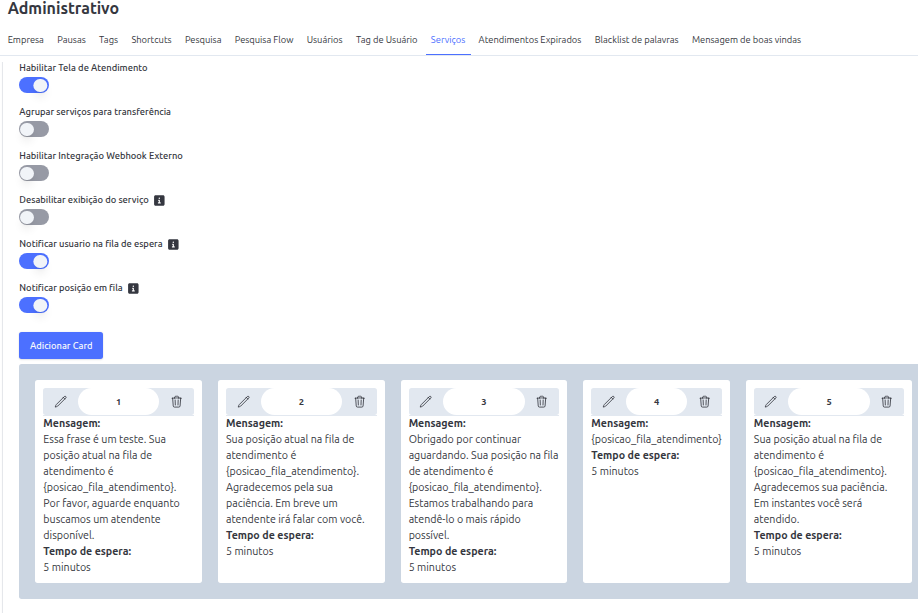Click the number 3 field on card 3

coord(484,402)
